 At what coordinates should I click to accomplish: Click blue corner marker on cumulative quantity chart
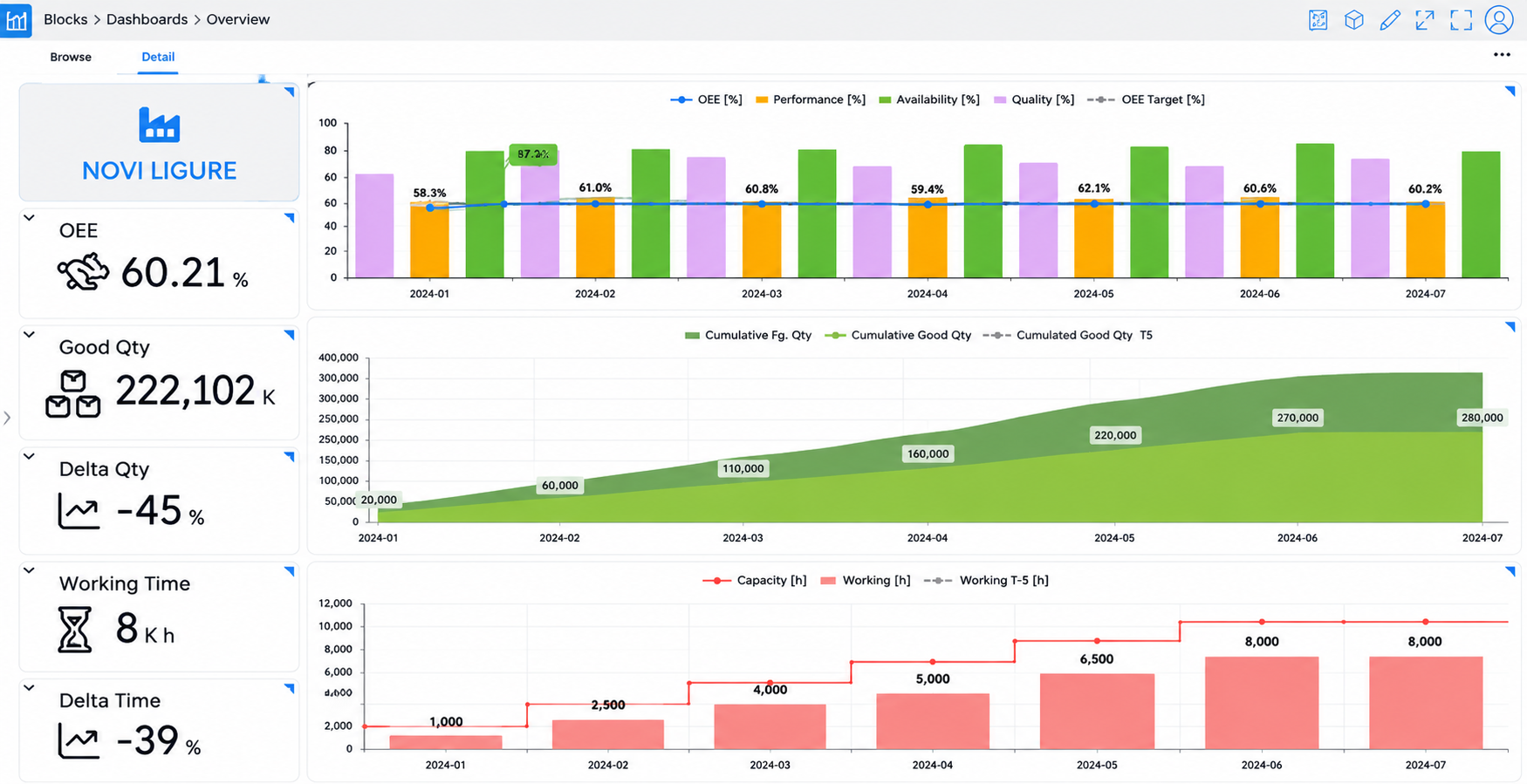pos(1510,327)
